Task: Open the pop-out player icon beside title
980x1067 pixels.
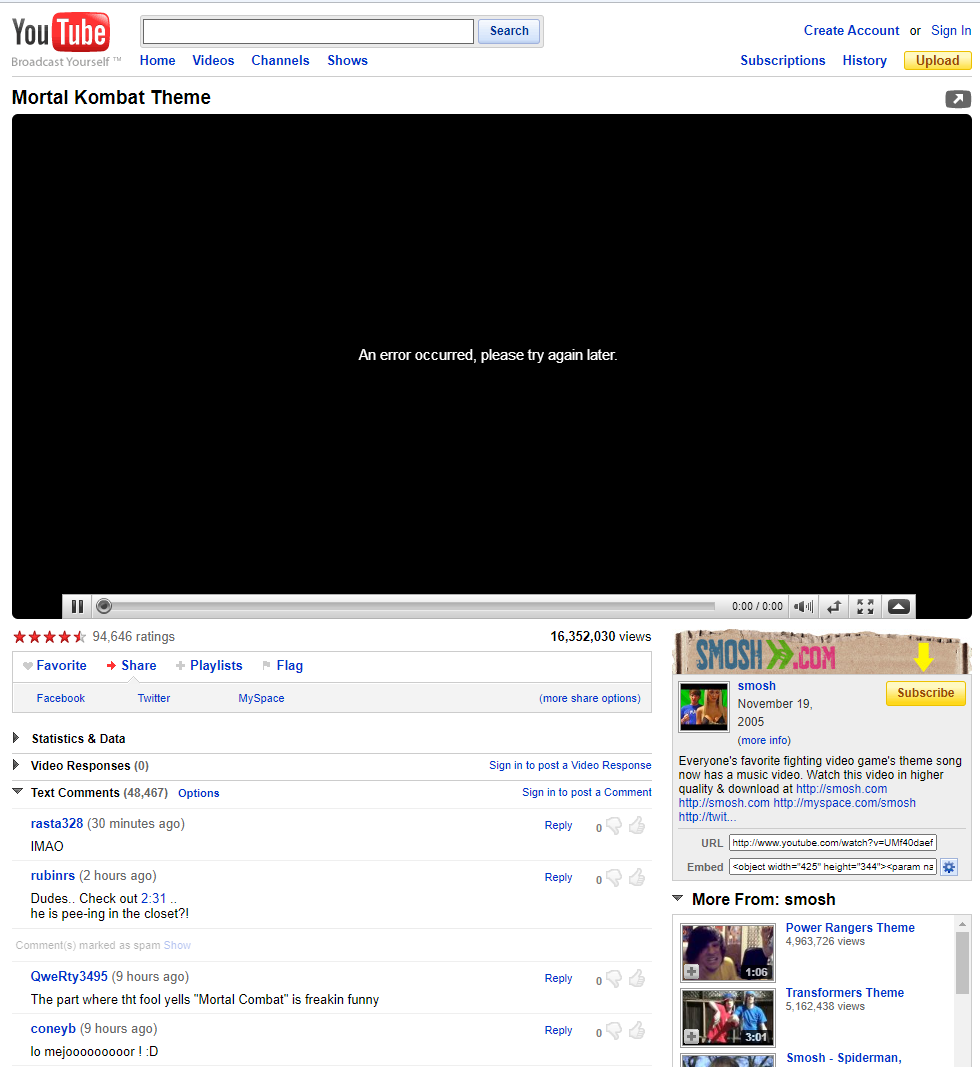Action: pyautogui.click(x=957, y=99)
